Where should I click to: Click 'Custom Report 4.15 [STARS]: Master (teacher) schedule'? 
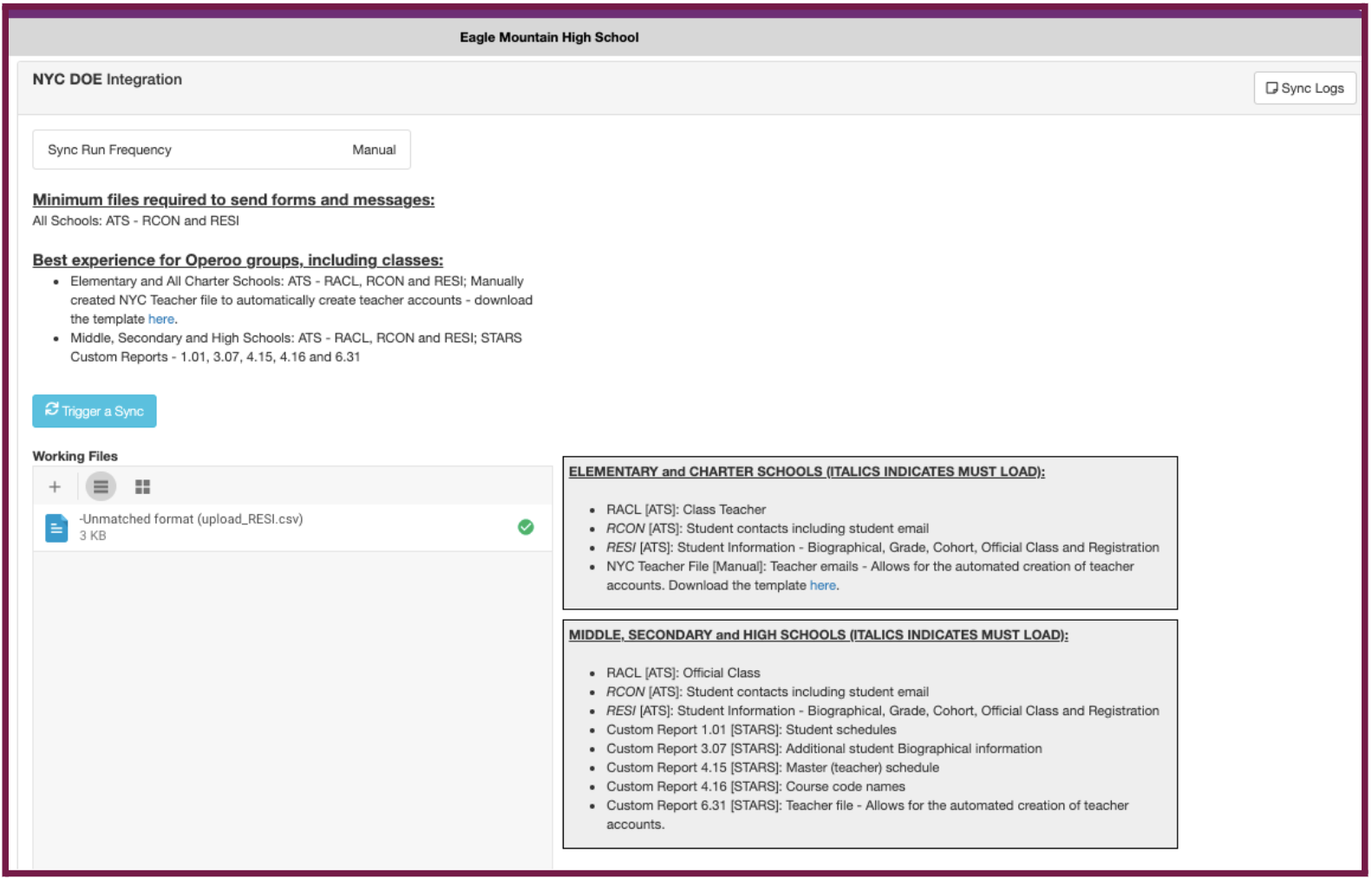pos(773,768)
